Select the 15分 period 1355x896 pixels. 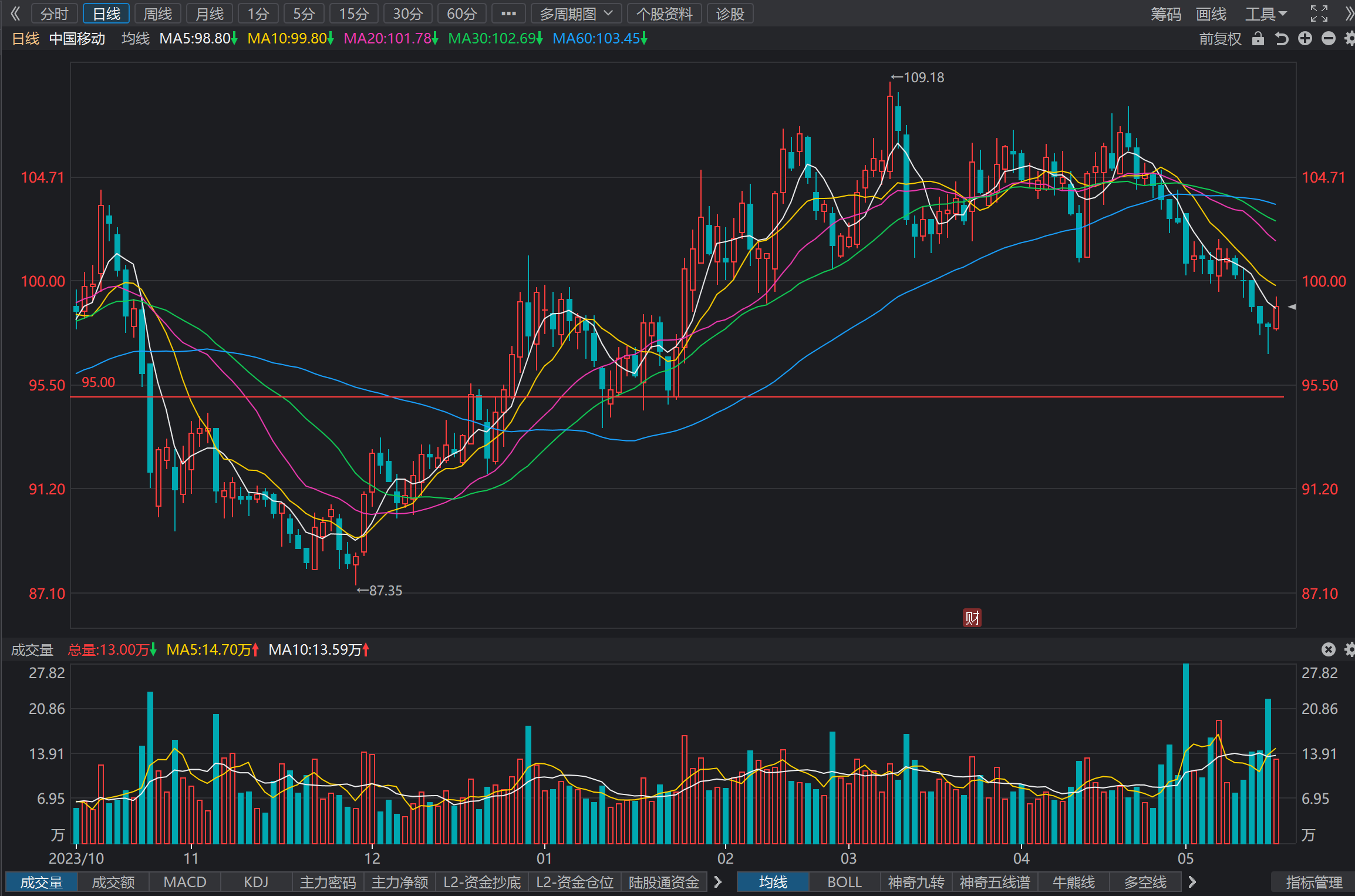354,14
